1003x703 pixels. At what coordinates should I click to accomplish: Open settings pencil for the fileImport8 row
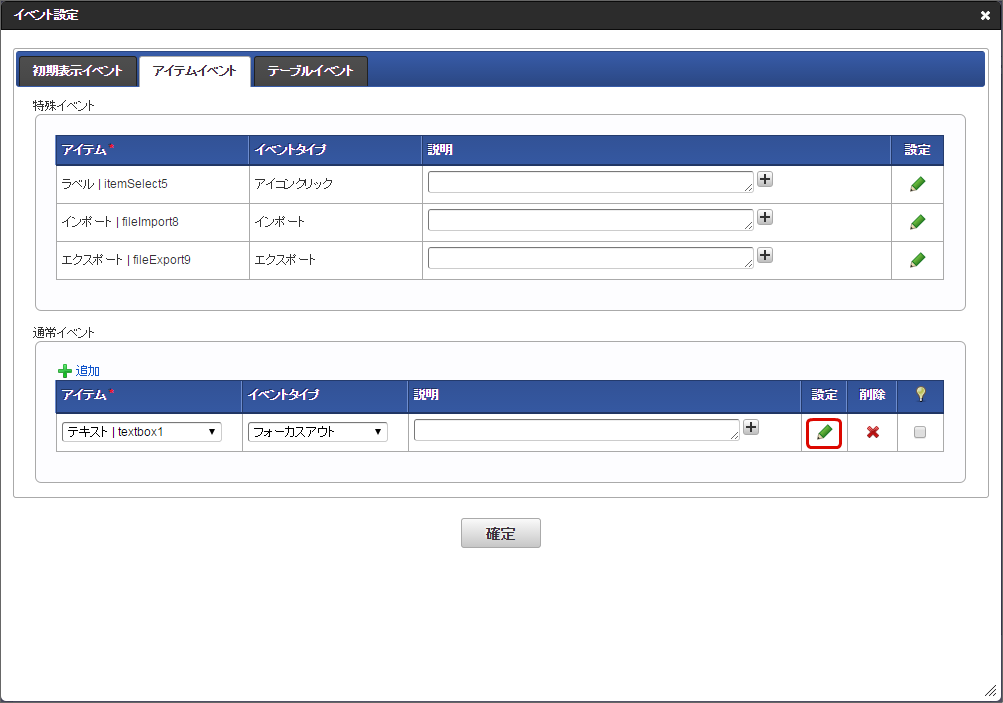917,222
